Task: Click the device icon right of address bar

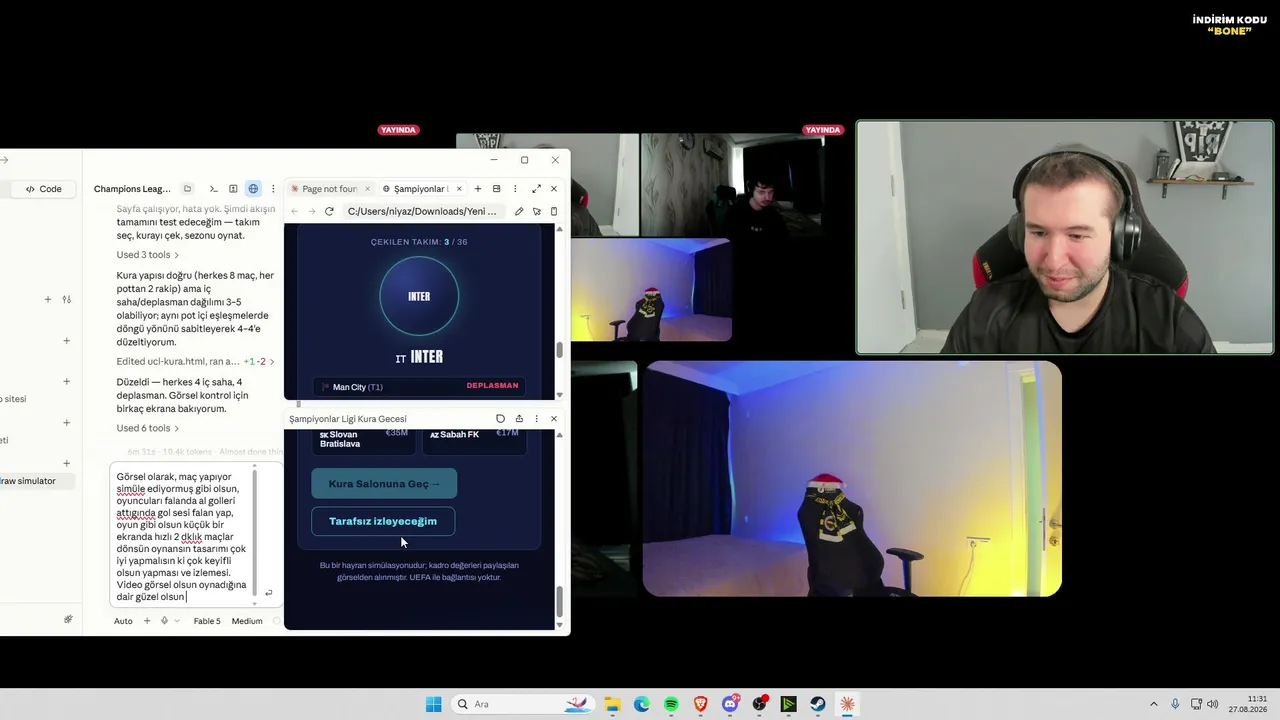Action: (x=554, y=211)
